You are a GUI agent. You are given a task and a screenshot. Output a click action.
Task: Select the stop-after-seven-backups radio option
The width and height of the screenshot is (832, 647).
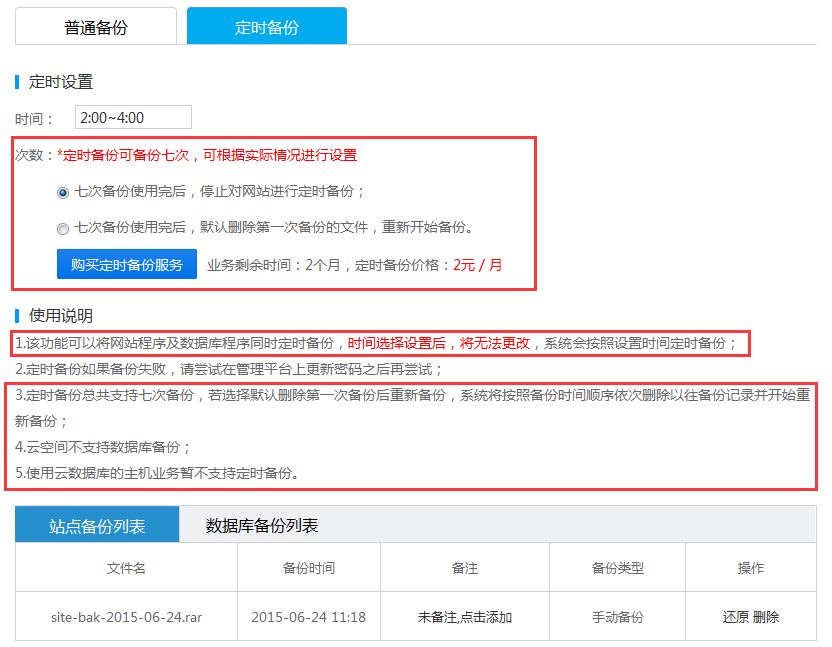[63, 192]
